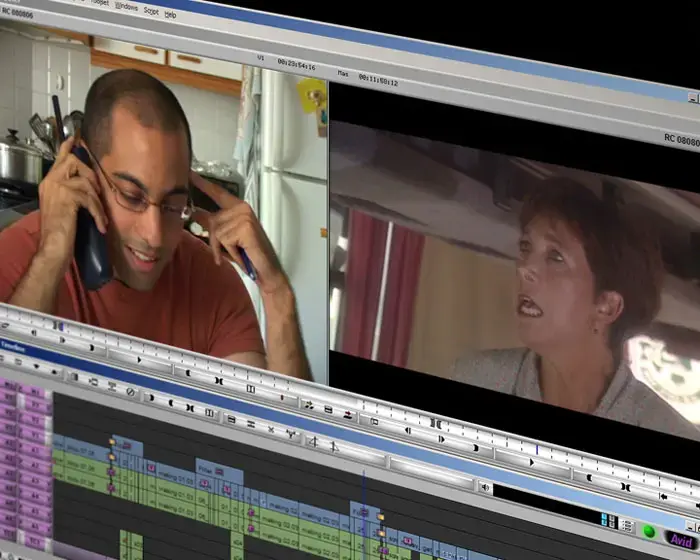The height and width of the screenshot is (560, 700).
Task: Open the Windows menu
Action: click(126, 6)
